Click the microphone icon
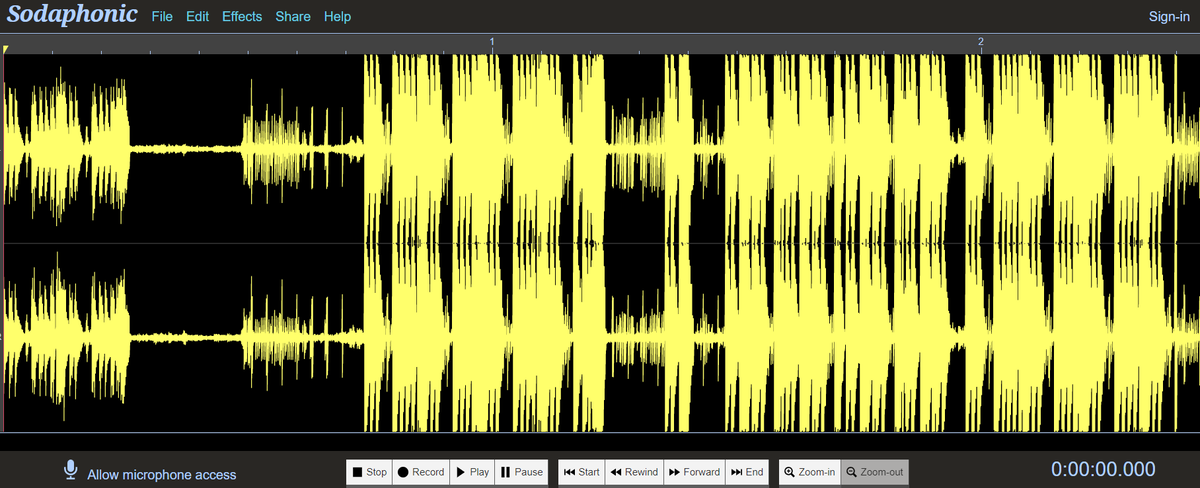This screenshot has width=1200, height=488. [71, 469]
